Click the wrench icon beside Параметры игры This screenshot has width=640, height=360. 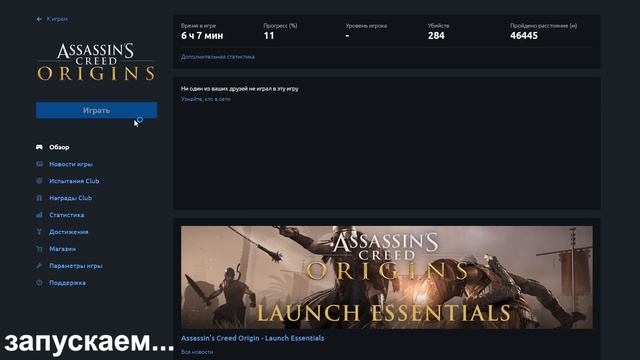point(39,266)
